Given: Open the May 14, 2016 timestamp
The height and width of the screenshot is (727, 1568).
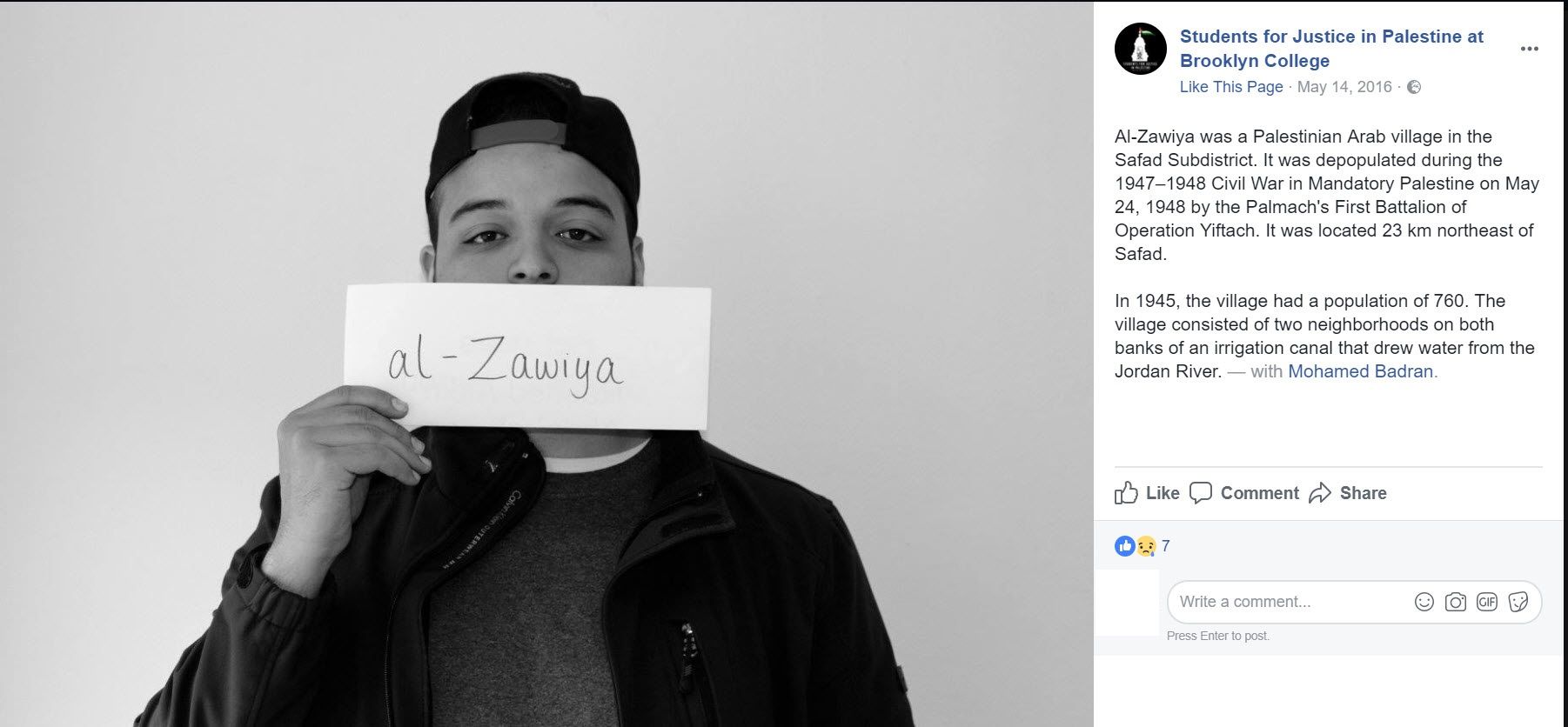Looking at the screenshot, I should (x=1344, y=87).
